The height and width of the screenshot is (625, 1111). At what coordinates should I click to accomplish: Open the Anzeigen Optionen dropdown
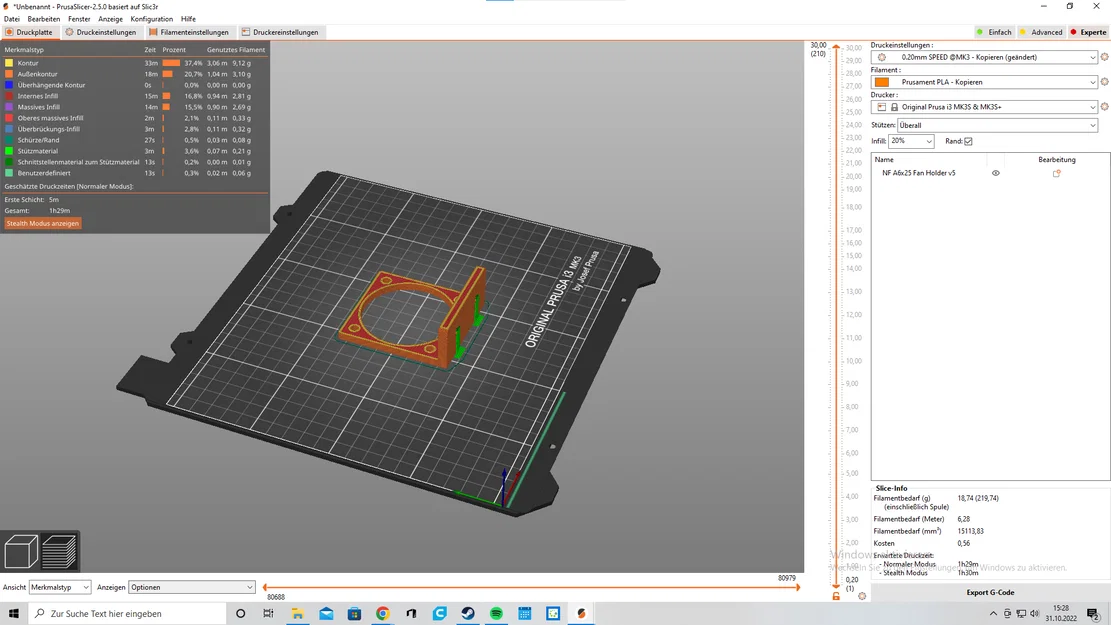tap(191, 587)
